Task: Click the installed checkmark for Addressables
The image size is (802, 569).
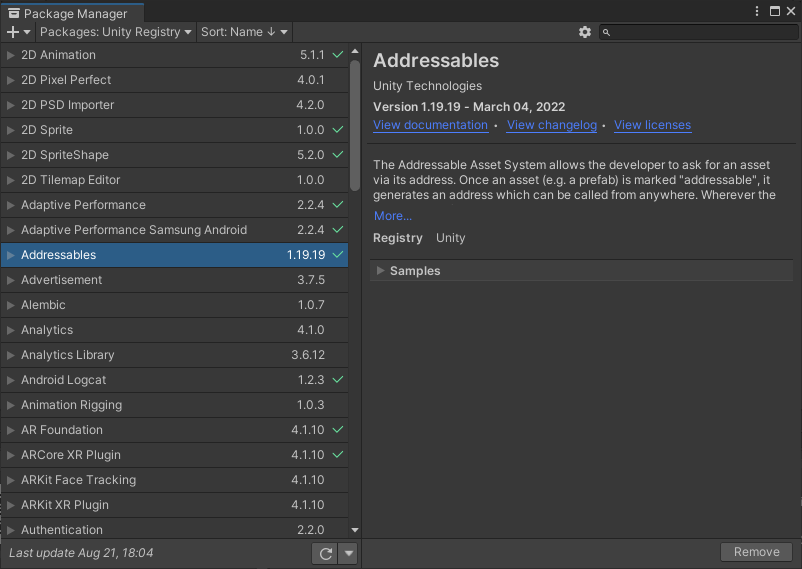Action: (x=338, y=254)
